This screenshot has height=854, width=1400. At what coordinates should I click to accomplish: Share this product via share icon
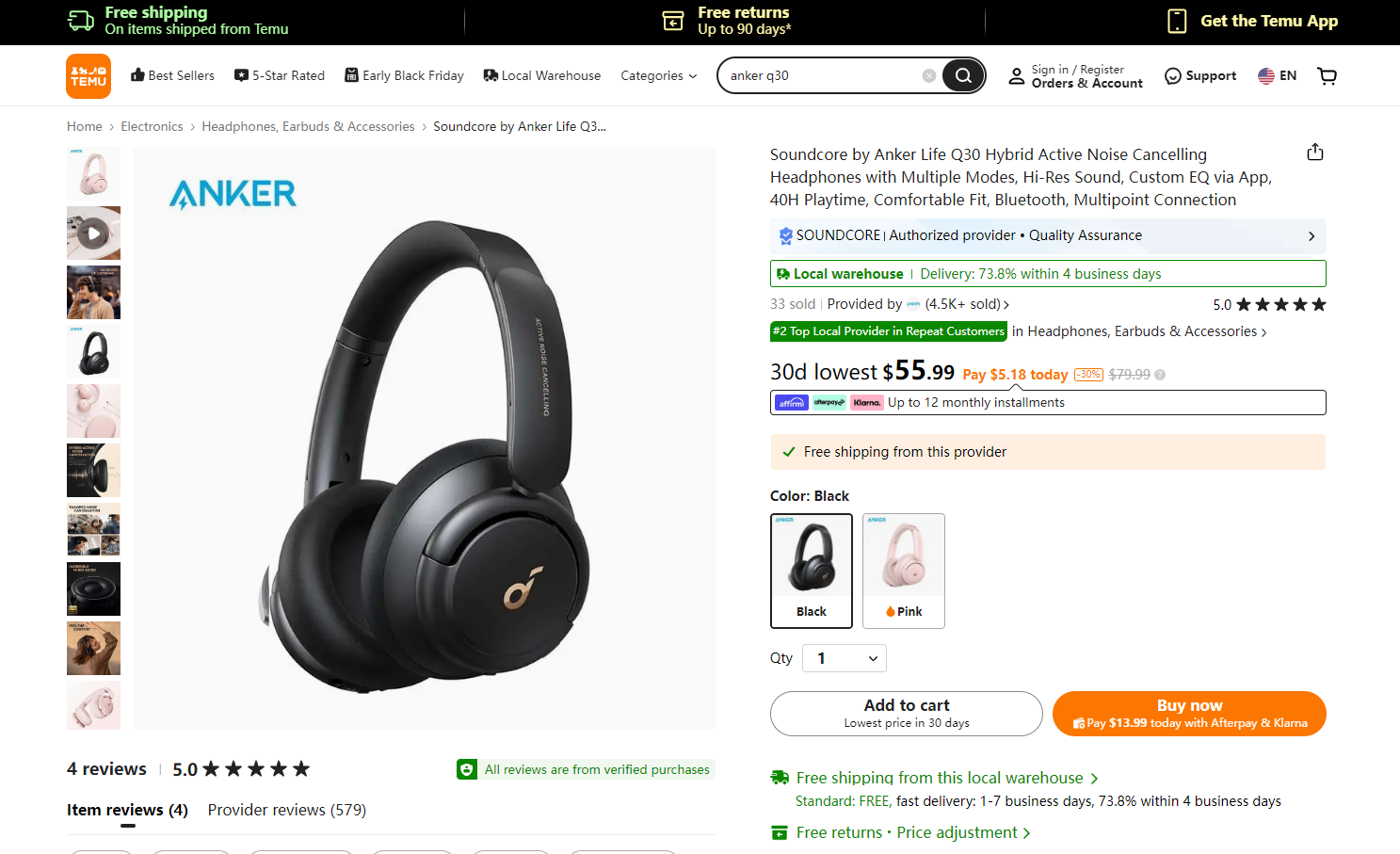(x=1315, y=153)
